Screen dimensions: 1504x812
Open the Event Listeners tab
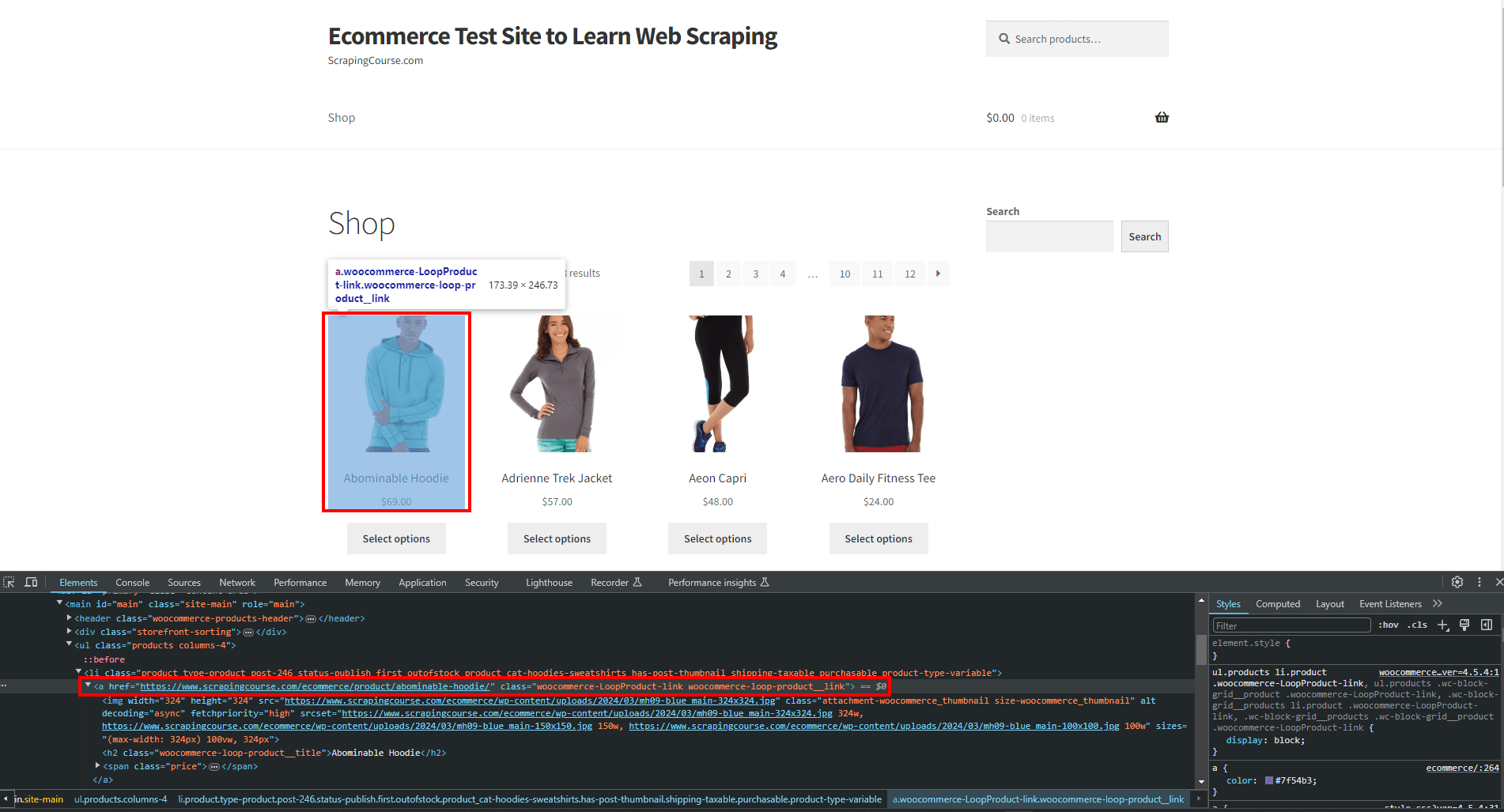[x=1390, y=603]
